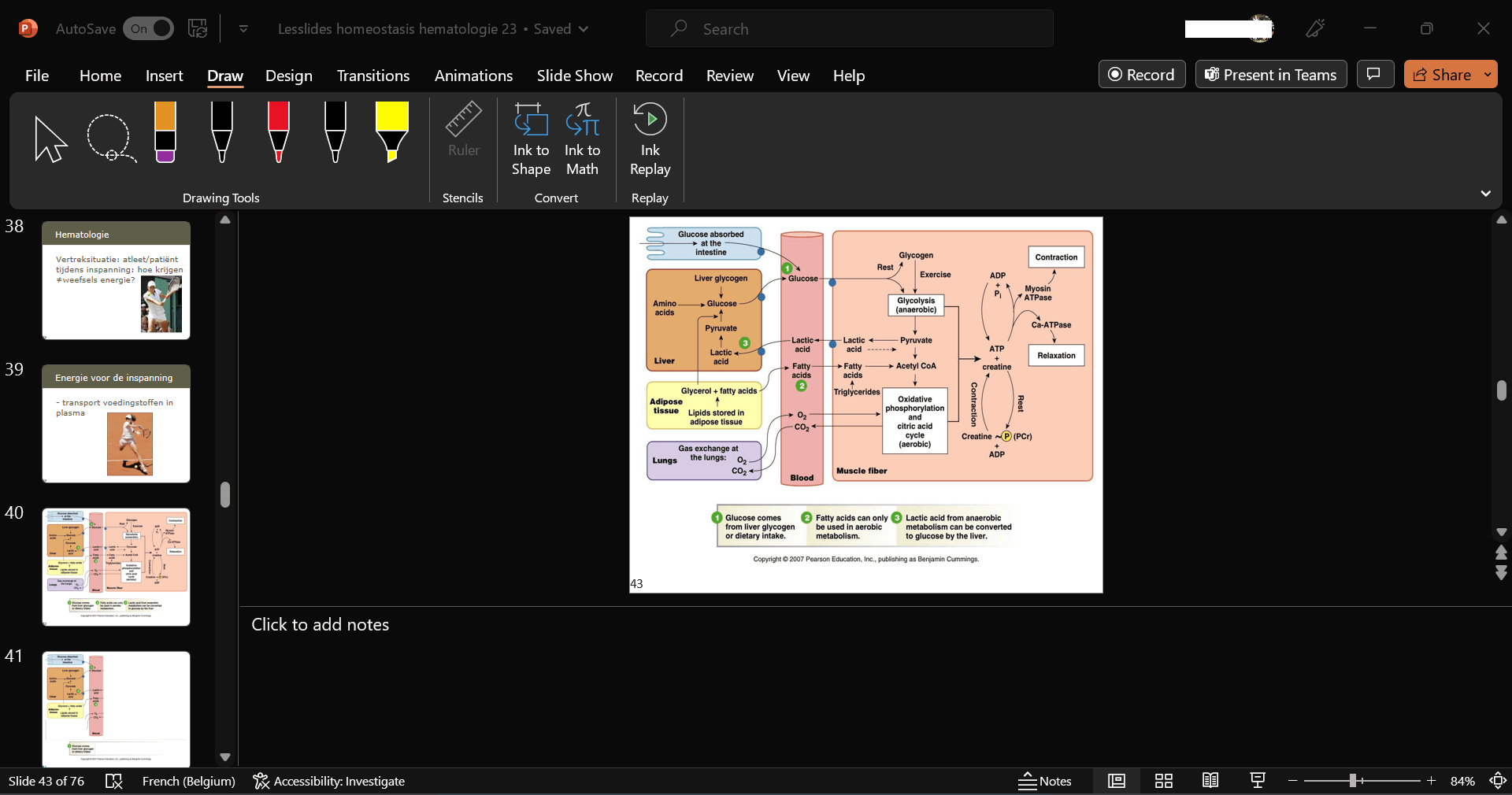This screenshot has height=795, width=1512.
Task: Choose the Lasso Select tool
Action: (x=110, y=139)
